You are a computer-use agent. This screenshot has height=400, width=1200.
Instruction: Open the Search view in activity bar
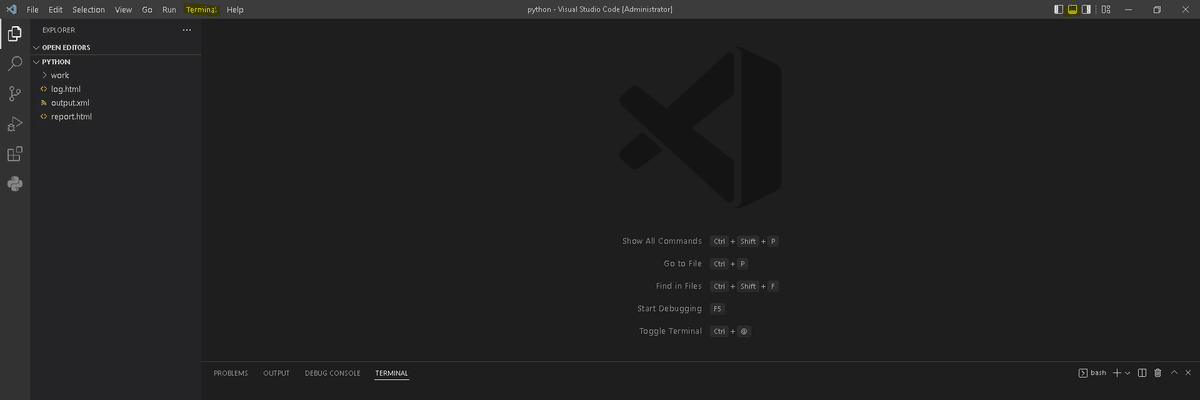pos(15,64)
